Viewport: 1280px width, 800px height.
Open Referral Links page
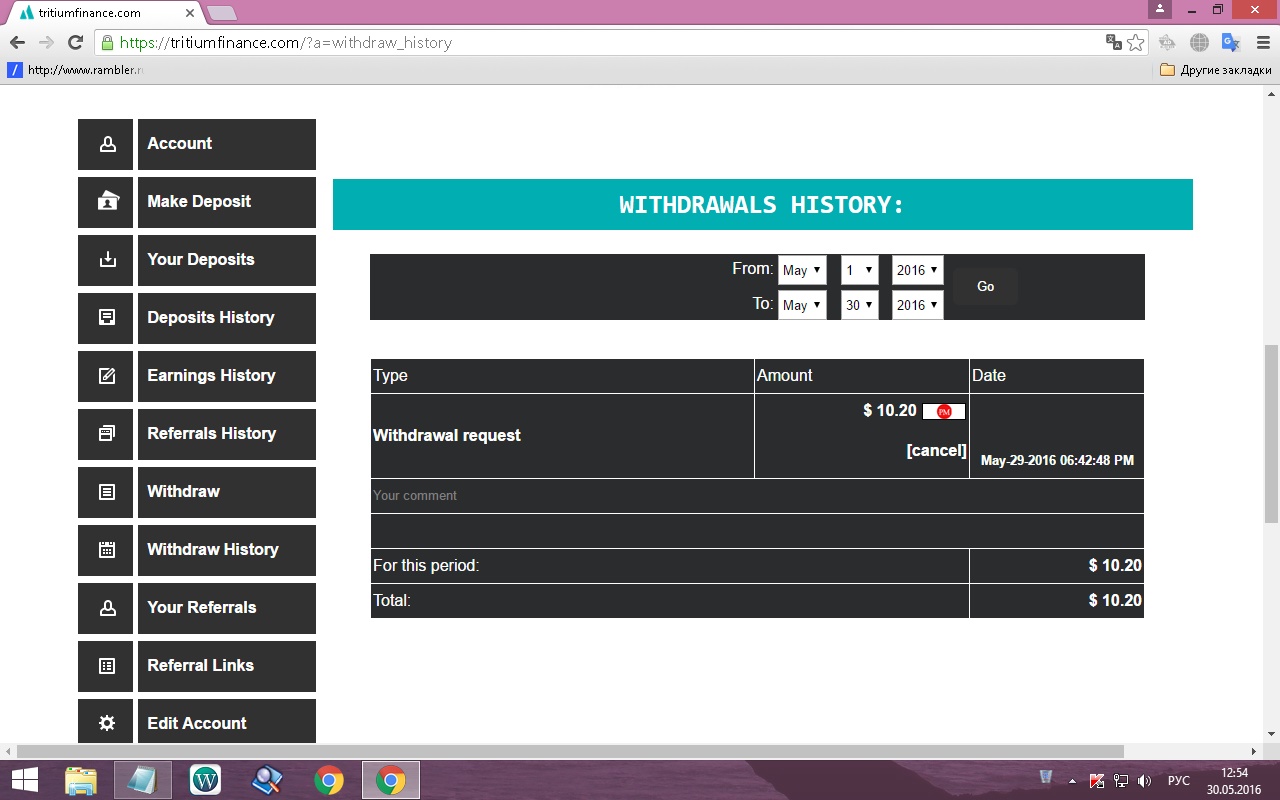pyautogui.click(x=227, y=666)
